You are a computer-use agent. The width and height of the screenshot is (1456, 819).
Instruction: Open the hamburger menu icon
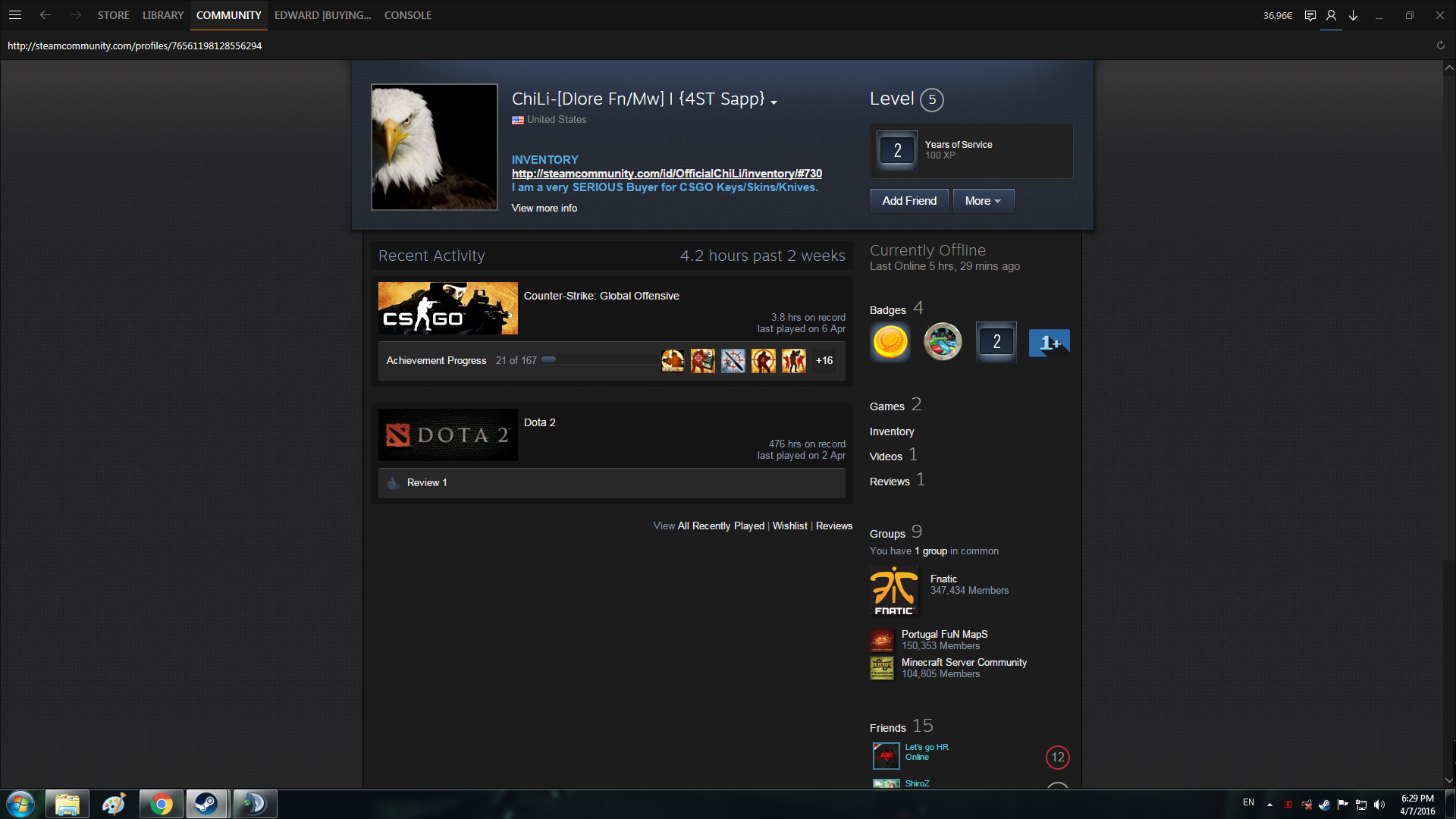click(15, 15)
